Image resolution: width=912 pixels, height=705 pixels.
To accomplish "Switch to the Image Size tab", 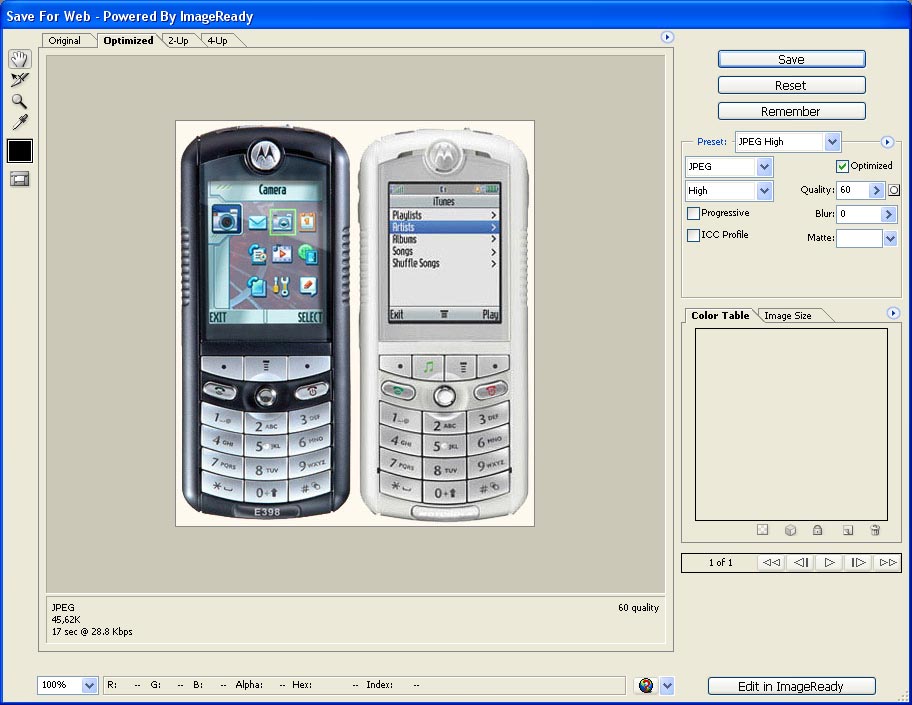I will [788, 315].
